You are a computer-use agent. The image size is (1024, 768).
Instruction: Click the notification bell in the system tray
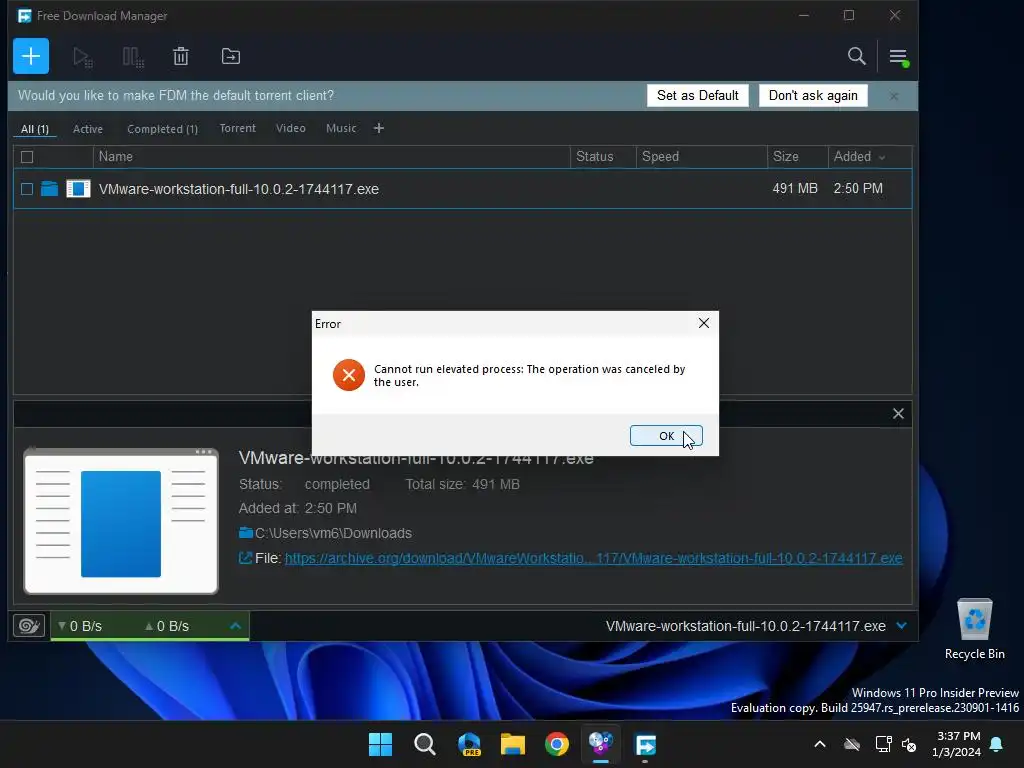pos(996,744)
